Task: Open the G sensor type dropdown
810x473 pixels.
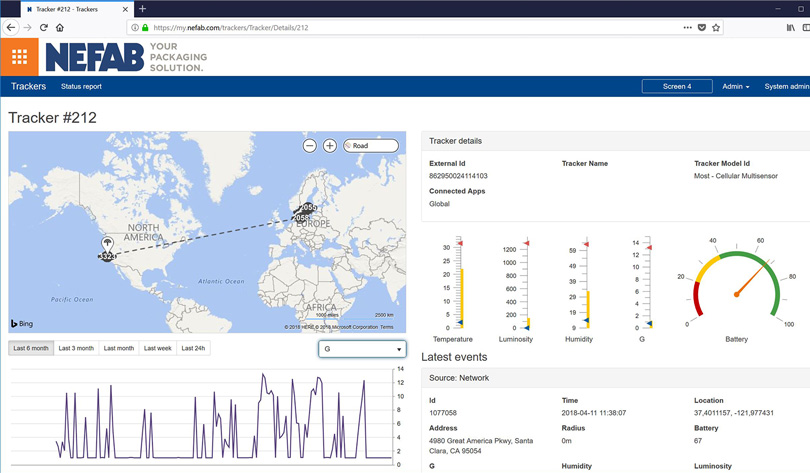Action: [362, 349]
